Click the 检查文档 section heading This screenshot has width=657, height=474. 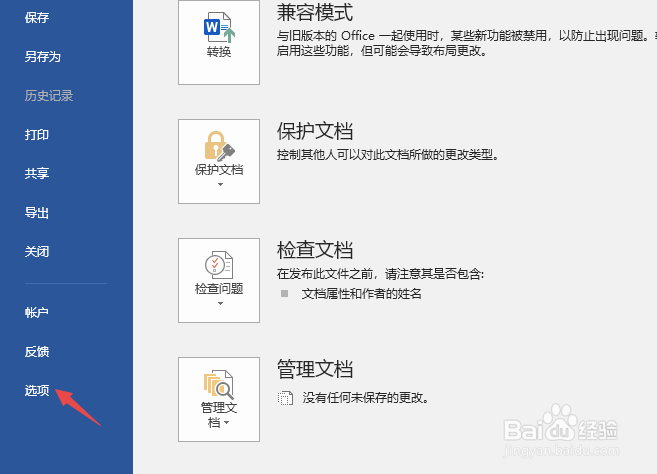point(315,250)
